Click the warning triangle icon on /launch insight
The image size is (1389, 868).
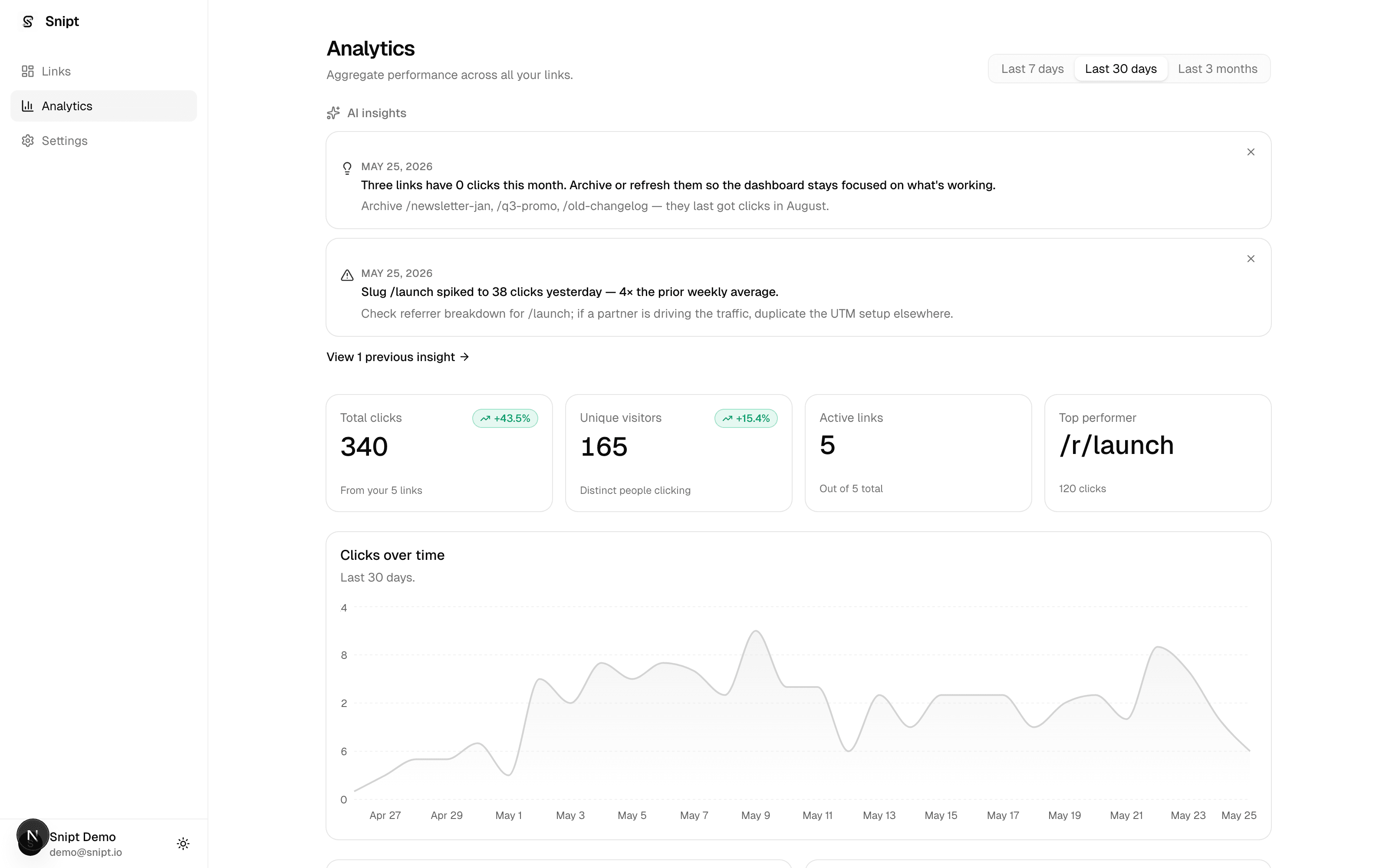(347, 275)
